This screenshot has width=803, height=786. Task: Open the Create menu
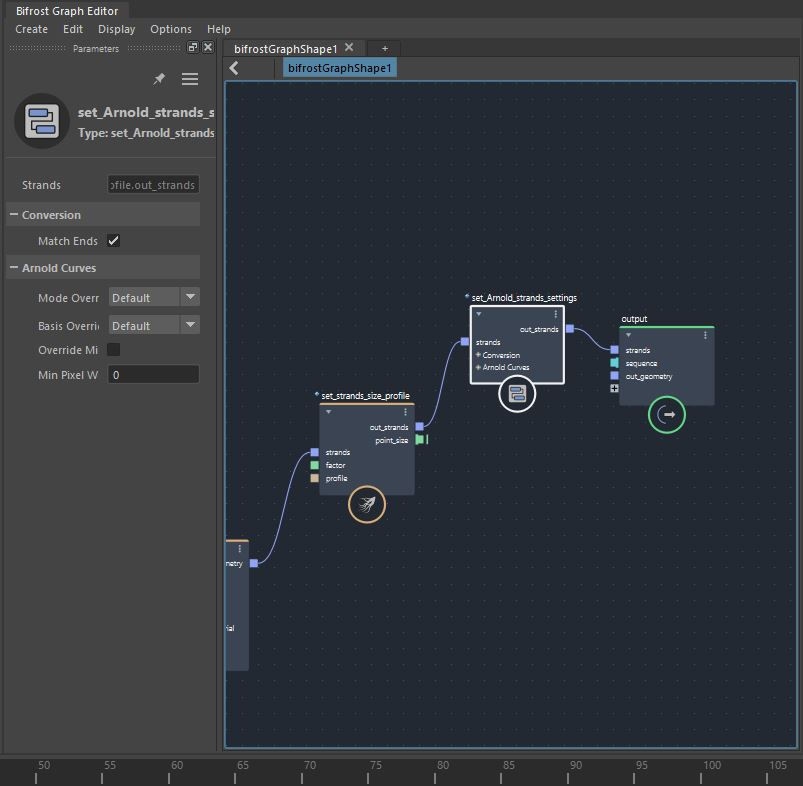(x=31, y=29)
